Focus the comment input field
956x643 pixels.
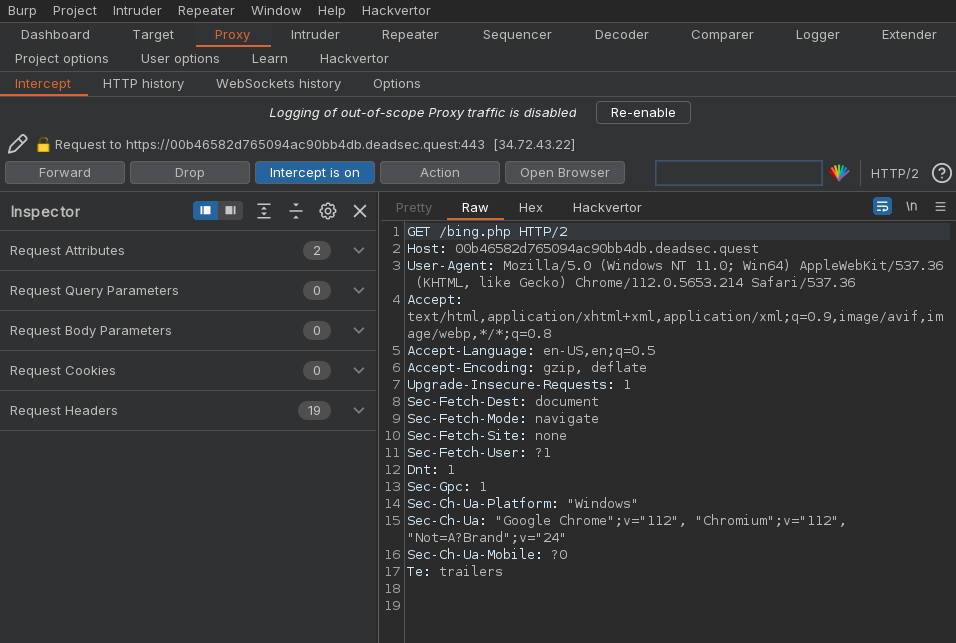(x=738, y=172)
